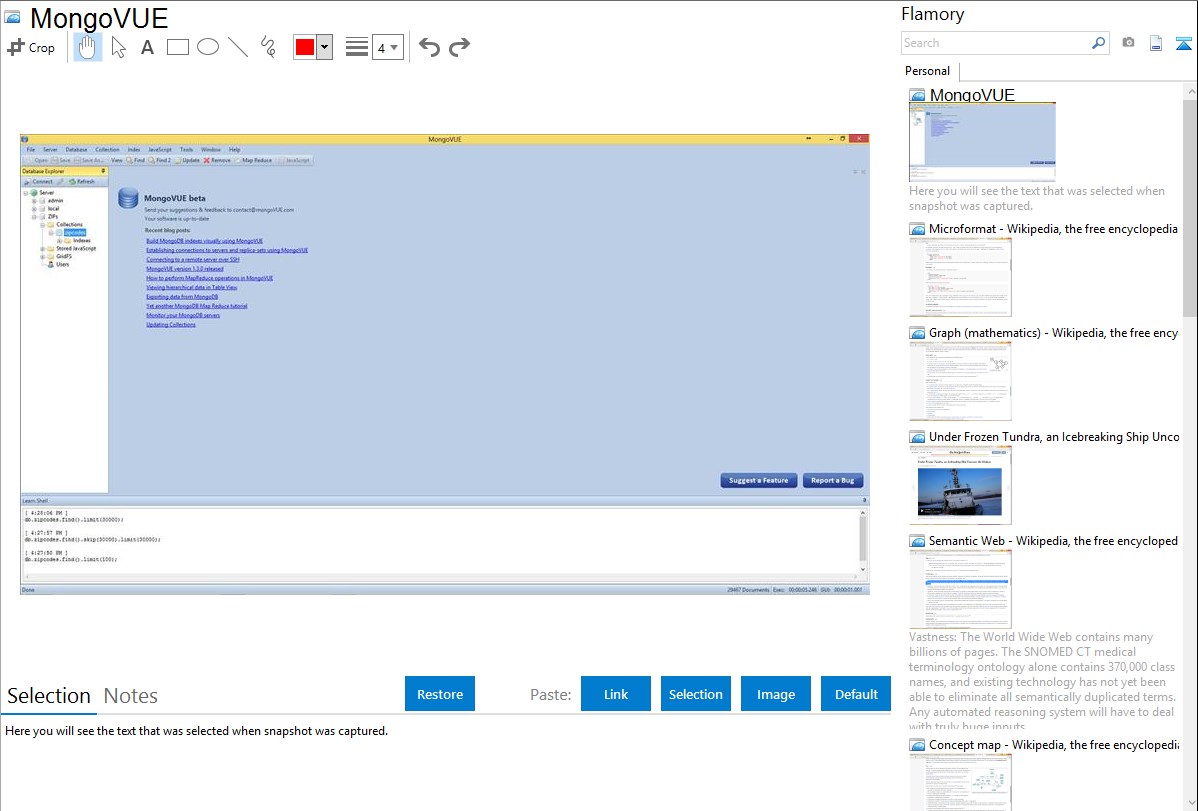Viewport: 1198px width, 811px height.
Task: Open the MongoVUE snapshot thumbnail in sidebar
Action: pyautogui.click(x=983, y=142)
